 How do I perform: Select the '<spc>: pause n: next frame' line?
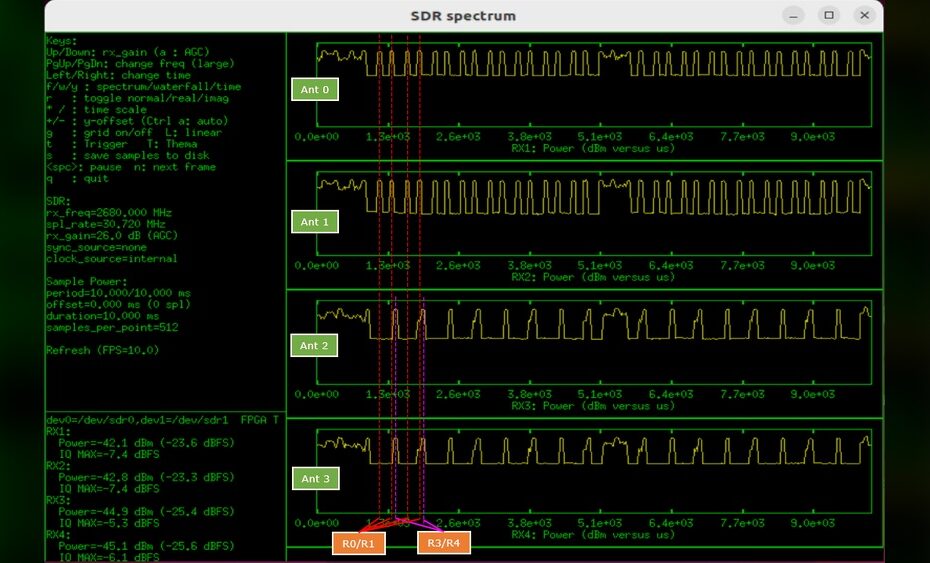[131, 167]
